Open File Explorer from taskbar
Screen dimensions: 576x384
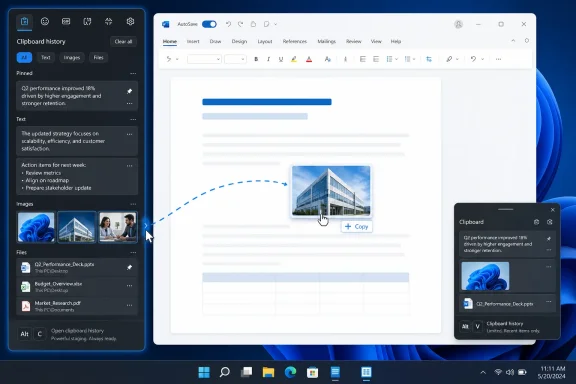tap(268, 372)
